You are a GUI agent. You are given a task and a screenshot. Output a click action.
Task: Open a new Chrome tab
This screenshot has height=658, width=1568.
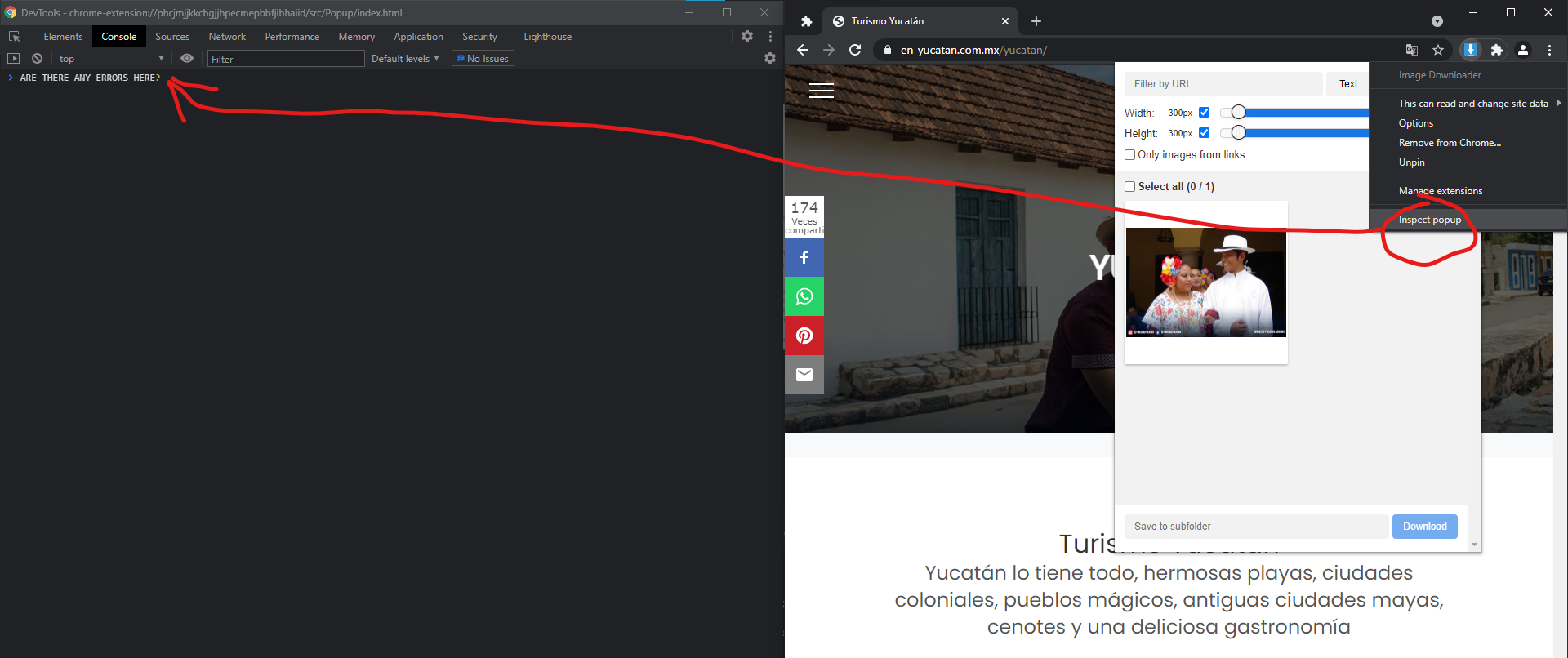pos(1036,21)
